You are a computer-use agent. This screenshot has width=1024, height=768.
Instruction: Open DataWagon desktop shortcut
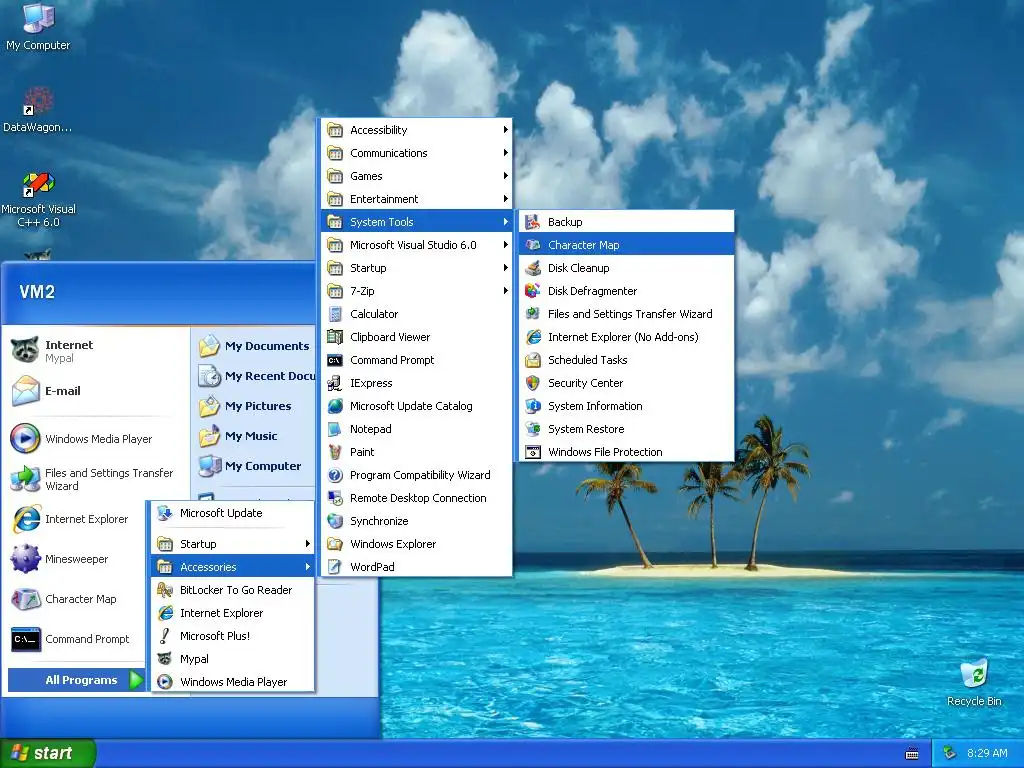coord(38,110)
